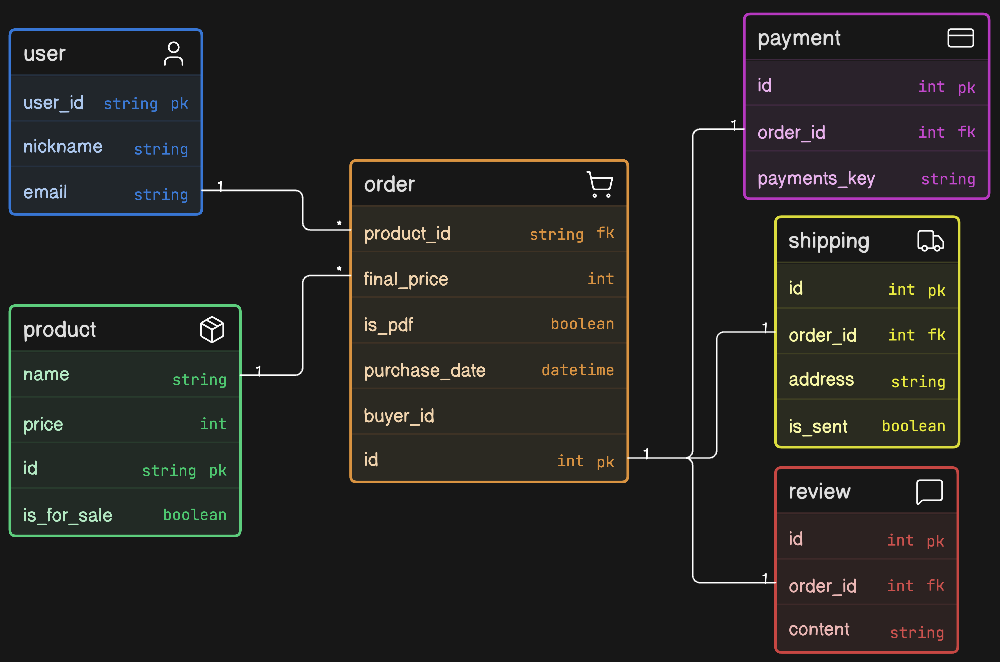Select the shipping table title
Image resolution: width=1000 pixels, height=662 pixels.
[828, 241]
